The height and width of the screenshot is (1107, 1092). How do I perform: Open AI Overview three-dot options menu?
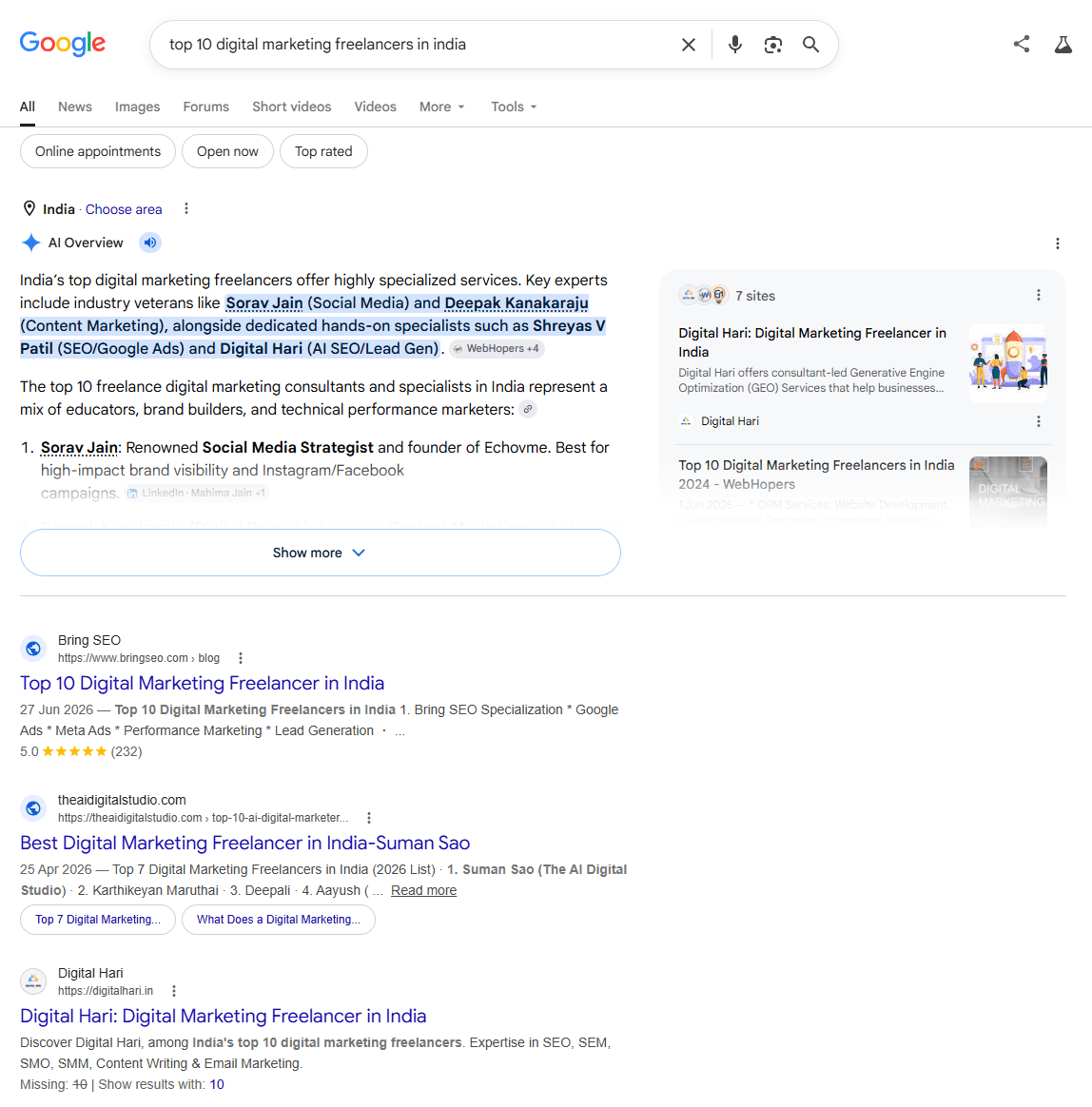(x=1058, y=243)
